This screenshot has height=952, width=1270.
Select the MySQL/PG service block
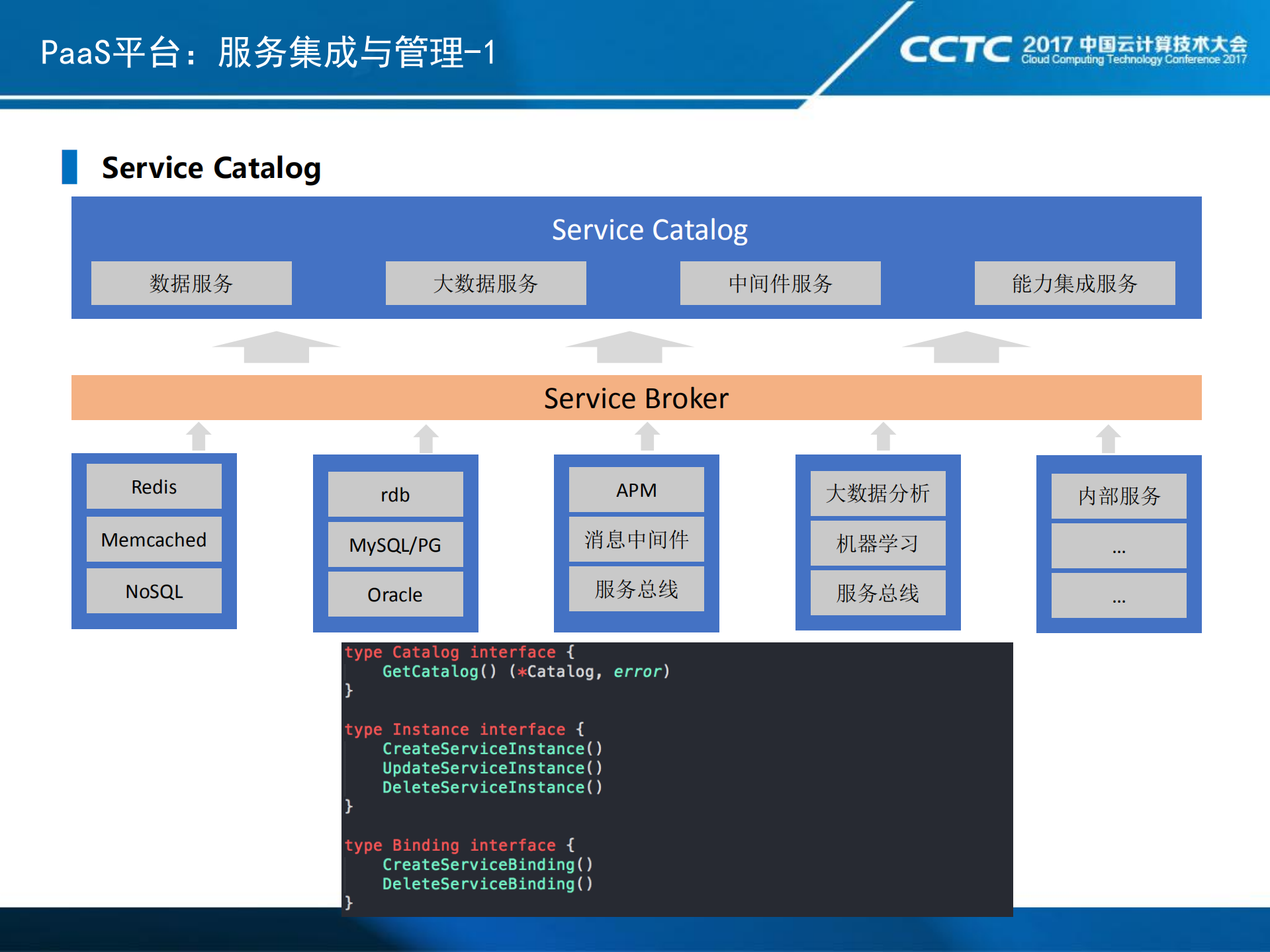tap(395, 544)
